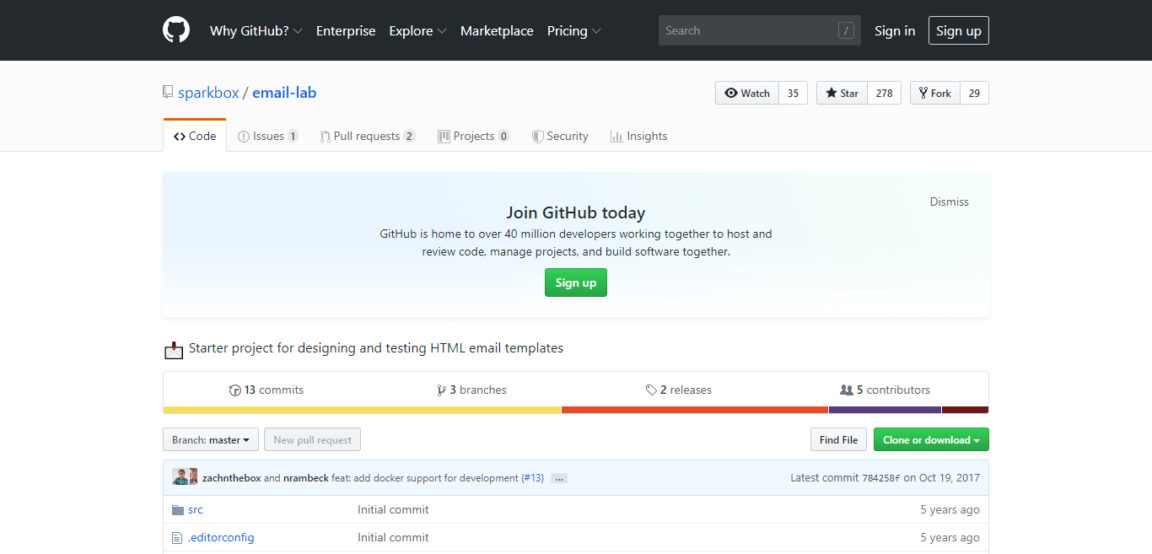The height and width of the screenshot is (554, 1152).
Task: Open the #13 pull request link
Action: [x=533, y=478]
